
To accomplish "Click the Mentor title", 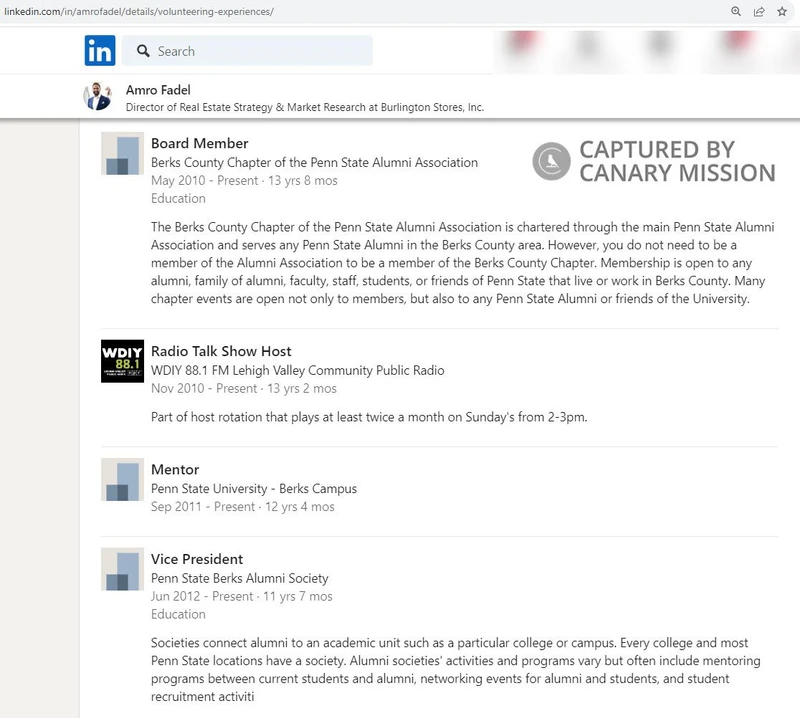I will pyautogui.click(x=175, y=469).
